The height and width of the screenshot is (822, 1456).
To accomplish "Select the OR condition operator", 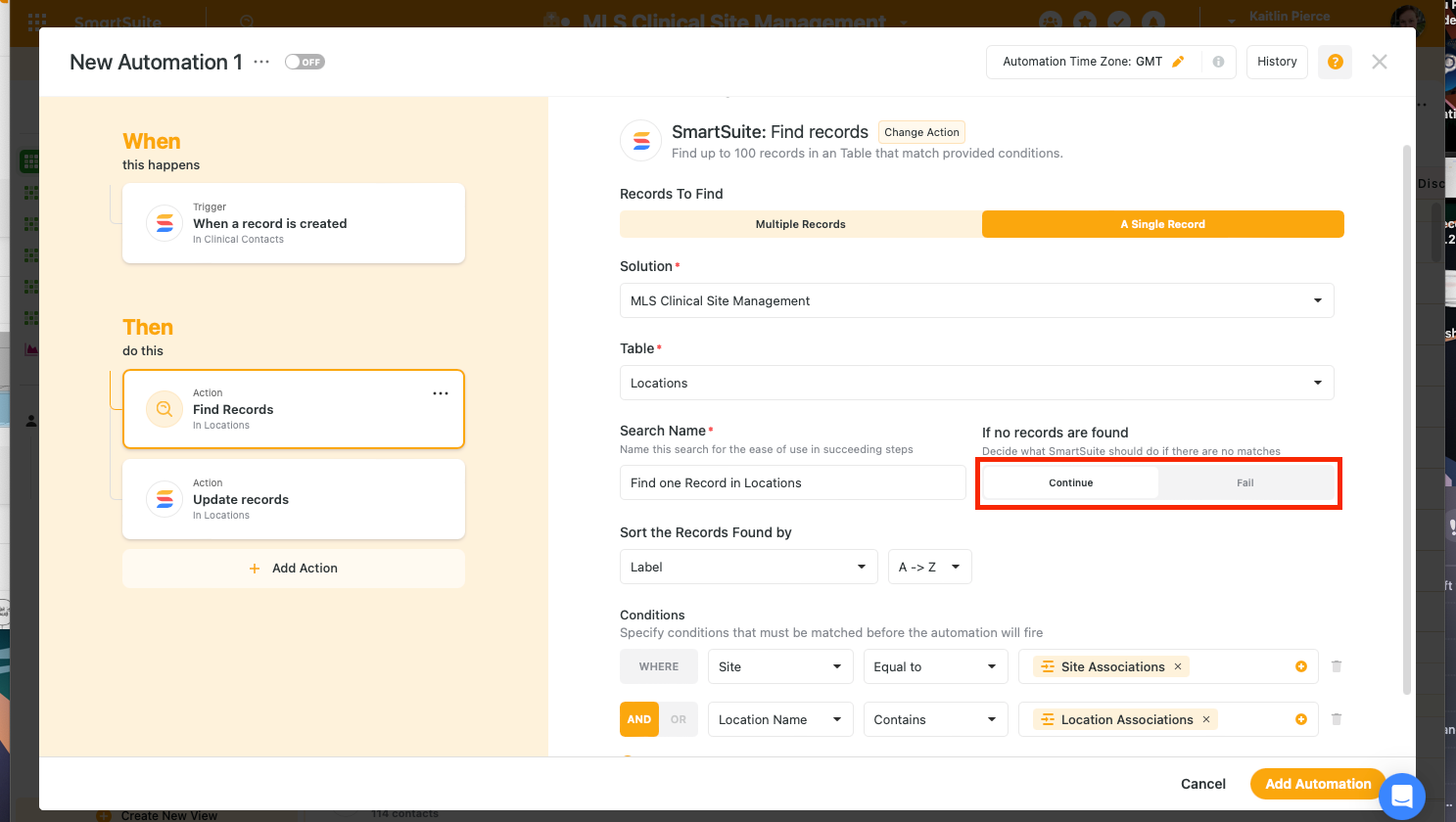I will tap(679, 719).
